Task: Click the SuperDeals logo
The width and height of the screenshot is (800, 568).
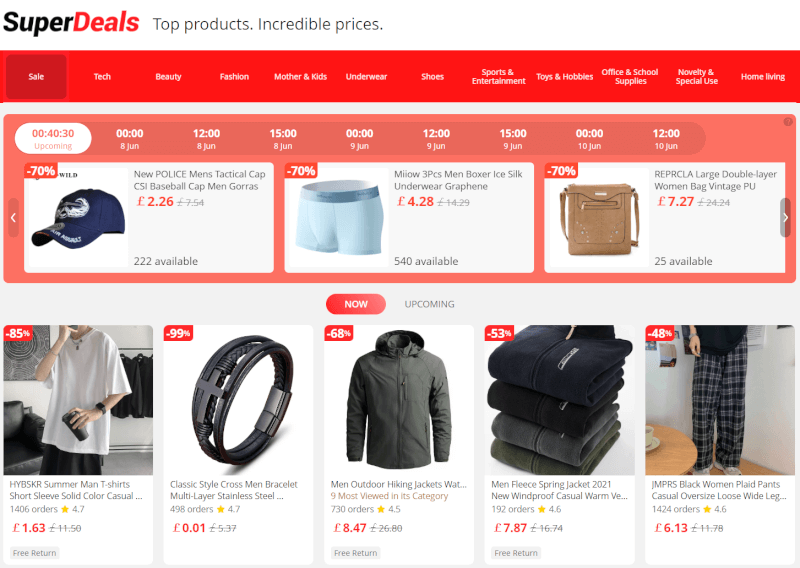Action: pos(71,22)
